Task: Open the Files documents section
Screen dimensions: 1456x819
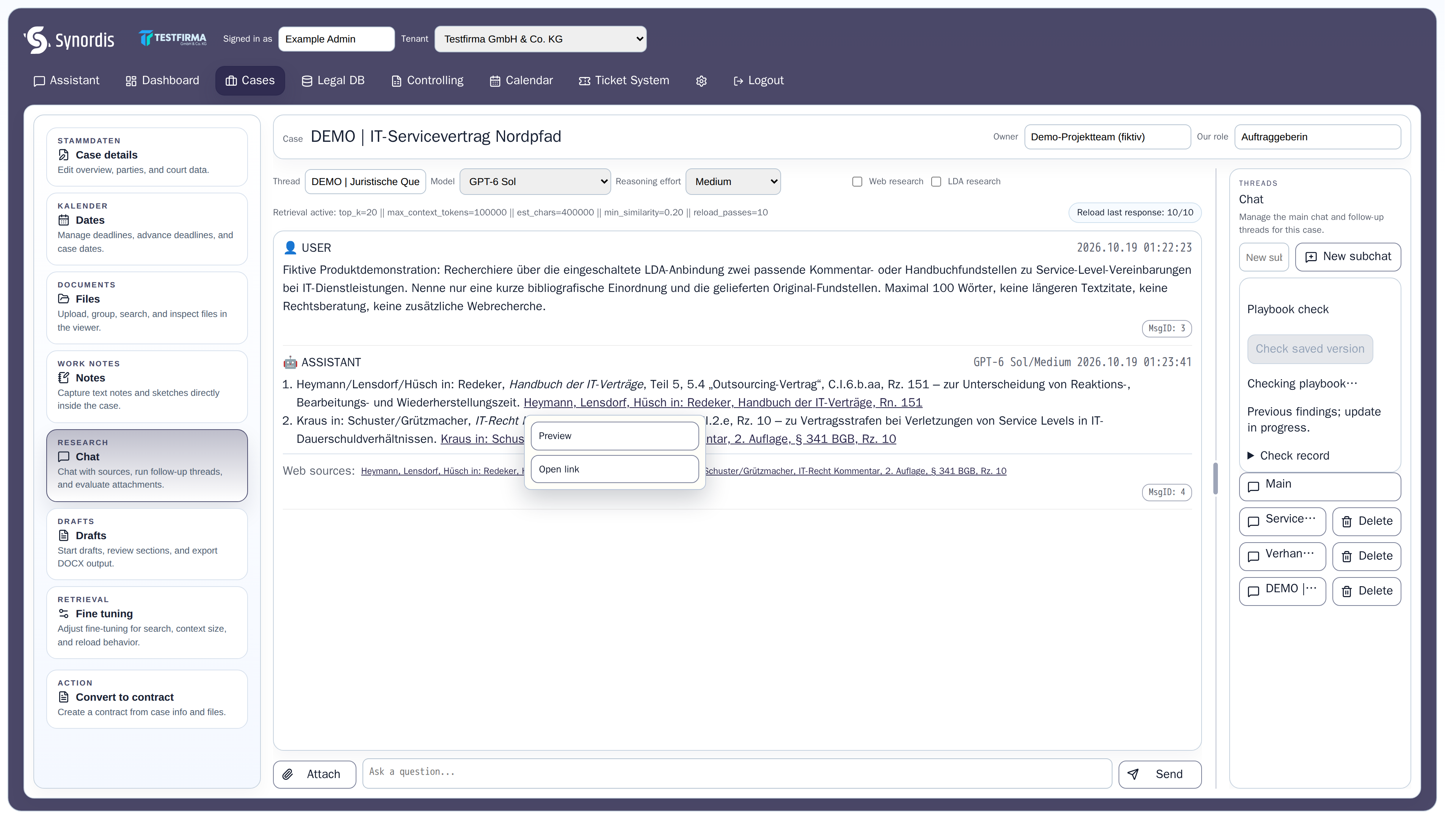Action: (x=148, y=310)
